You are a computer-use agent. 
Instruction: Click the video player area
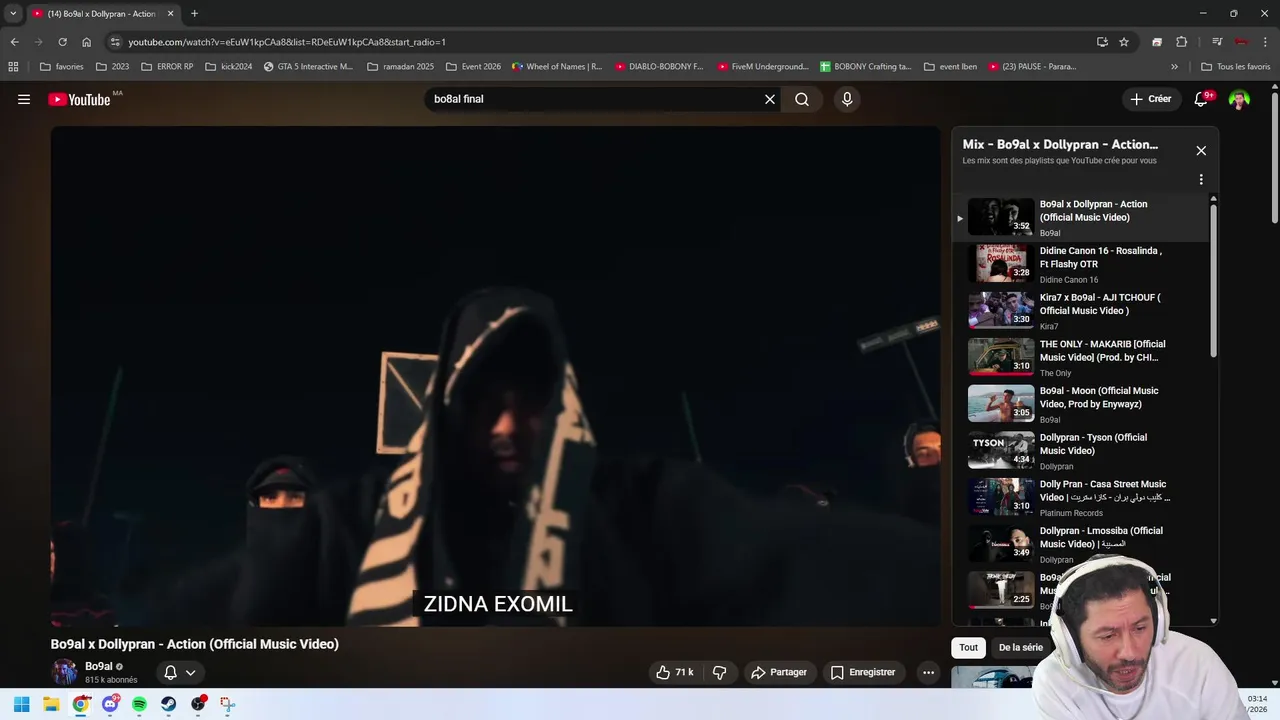pyautogui.click(x=496, y=376)
